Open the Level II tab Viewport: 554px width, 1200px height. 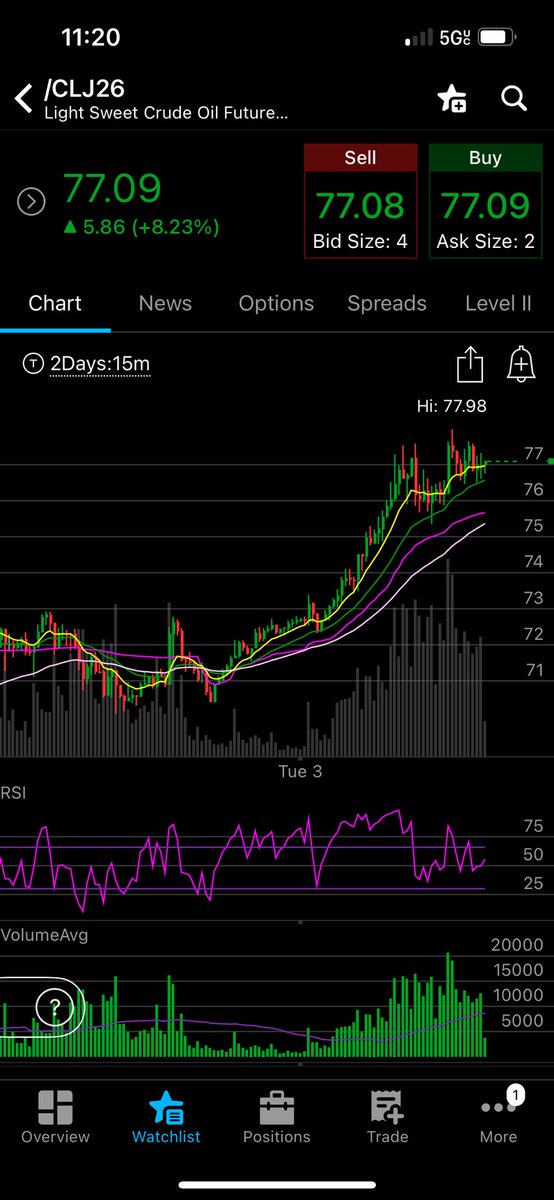pyautogui.click(x=498, y=303)
